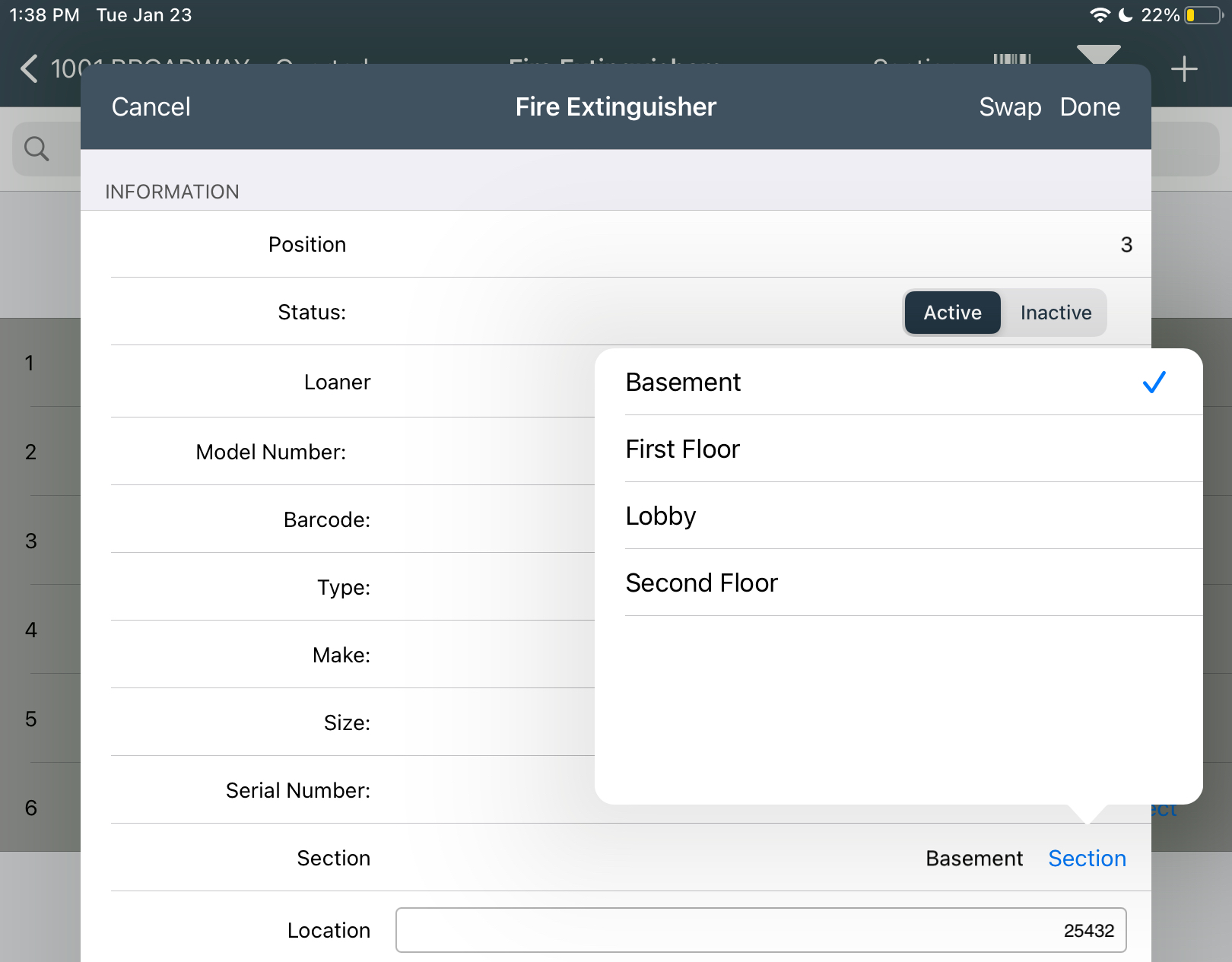Tap the plus icon to add an item

pos(1184,68)
